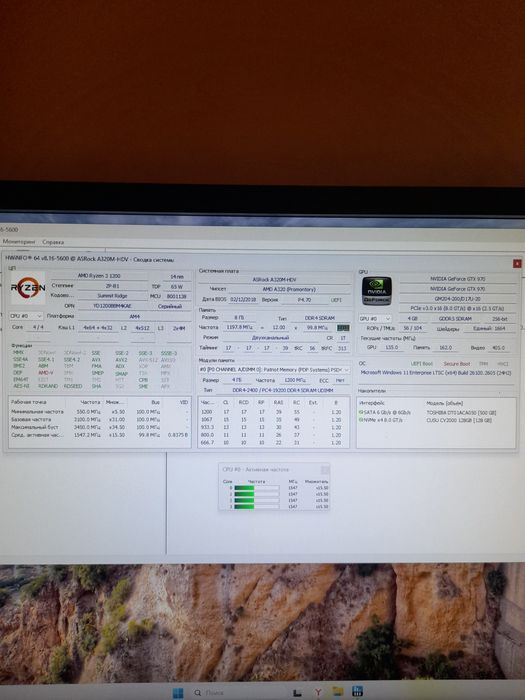Select the 666.7 memory timing row
Image resolution: width=525 pixels, height=700 pixels.
coord(273,443)
